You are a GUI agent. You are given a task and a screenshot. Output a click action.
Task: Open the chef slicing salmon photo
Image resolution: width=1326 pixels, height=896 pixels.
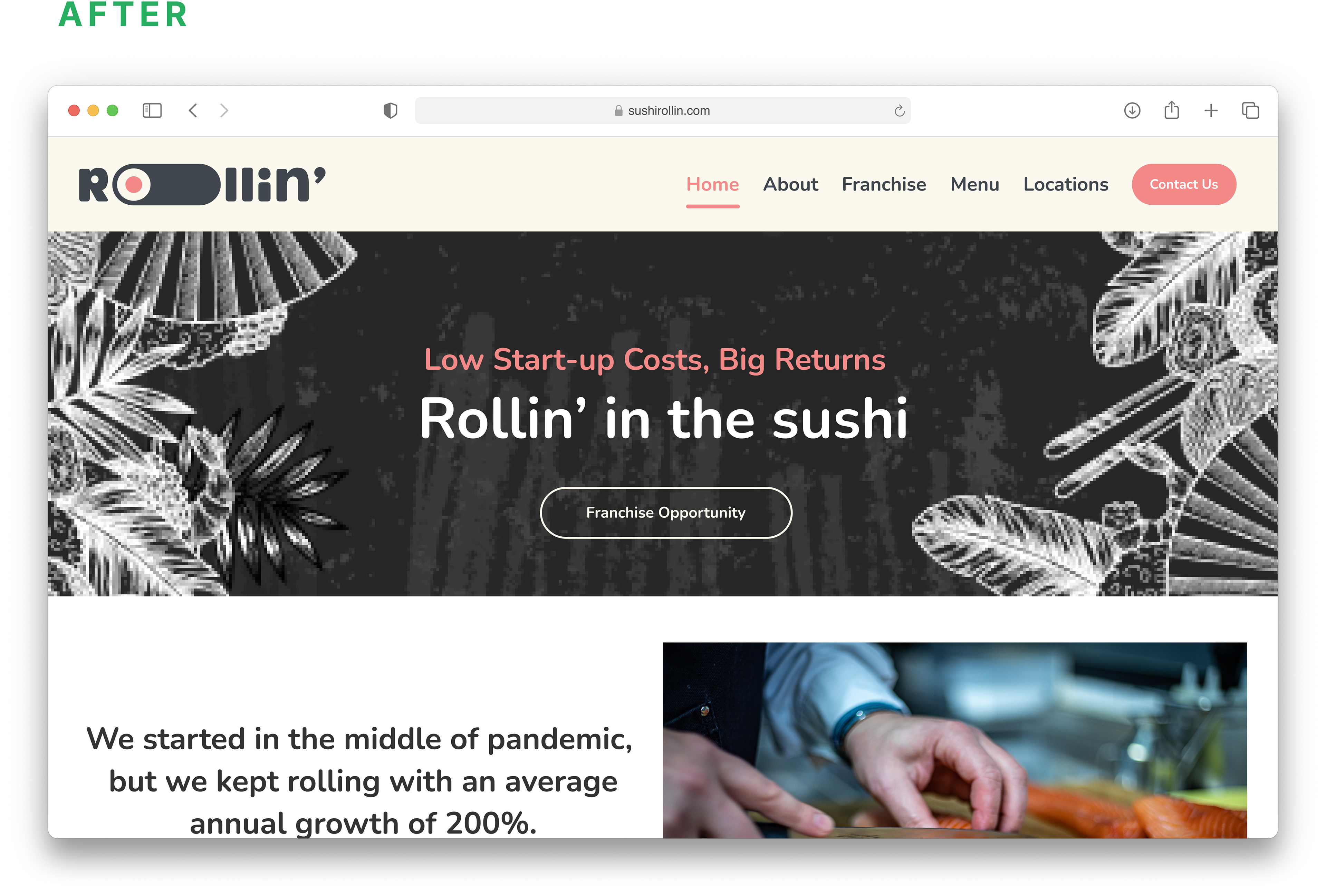point(954,740)
